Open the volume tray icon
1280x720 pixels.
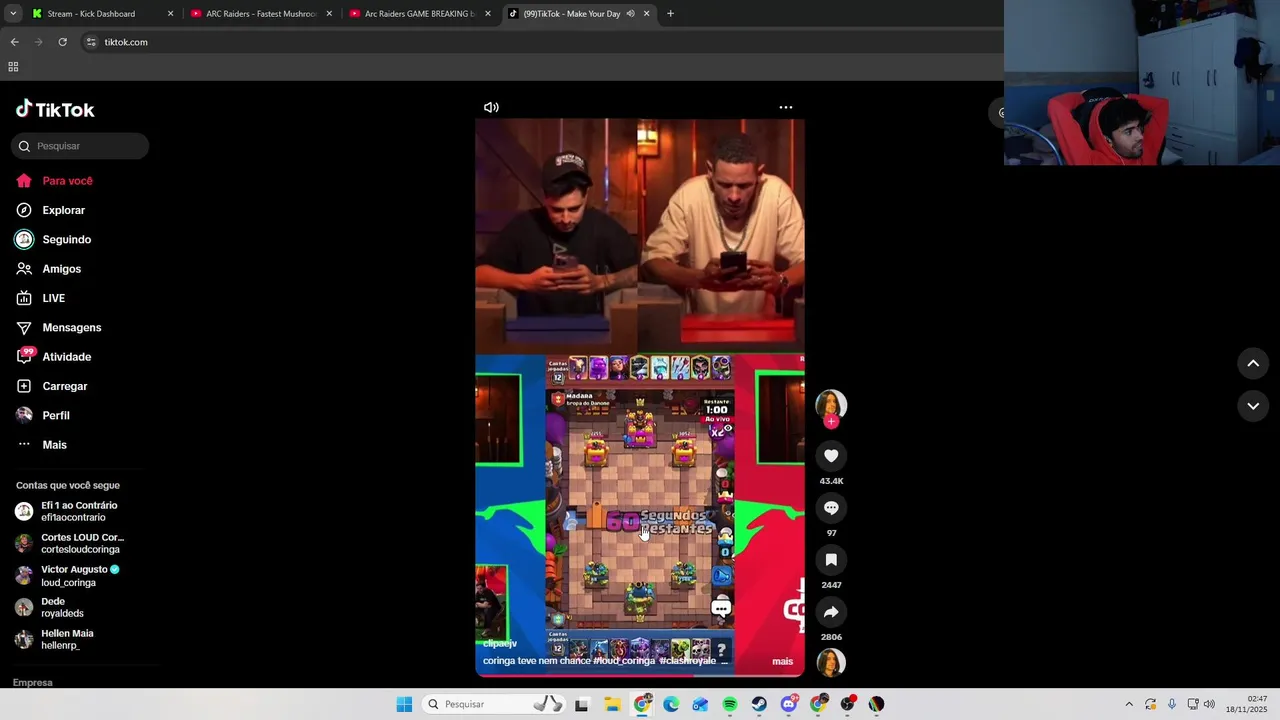click(1209, 704)
